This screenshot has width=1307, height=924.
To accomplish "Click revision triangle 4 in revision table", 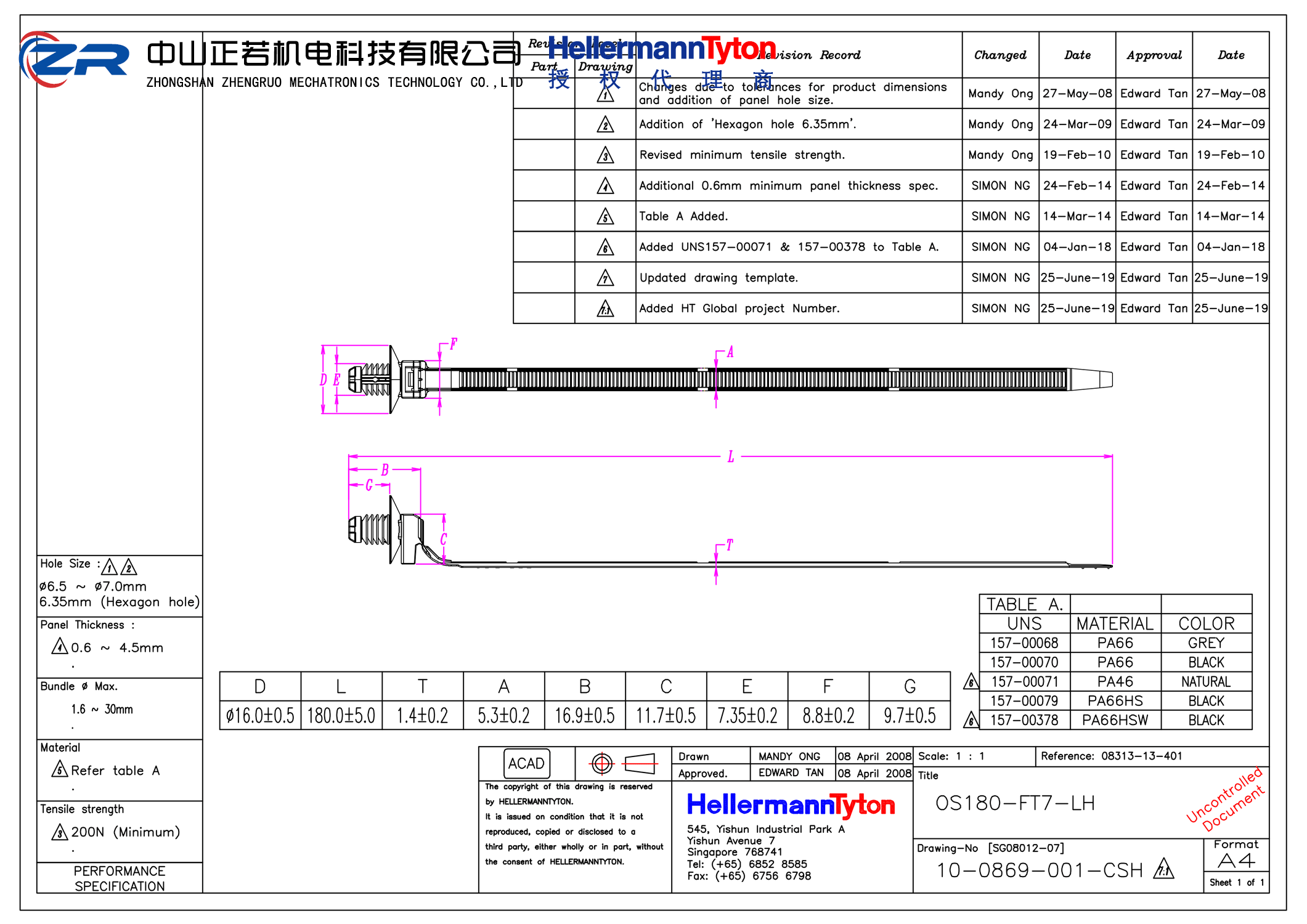I will pos(605,186).
